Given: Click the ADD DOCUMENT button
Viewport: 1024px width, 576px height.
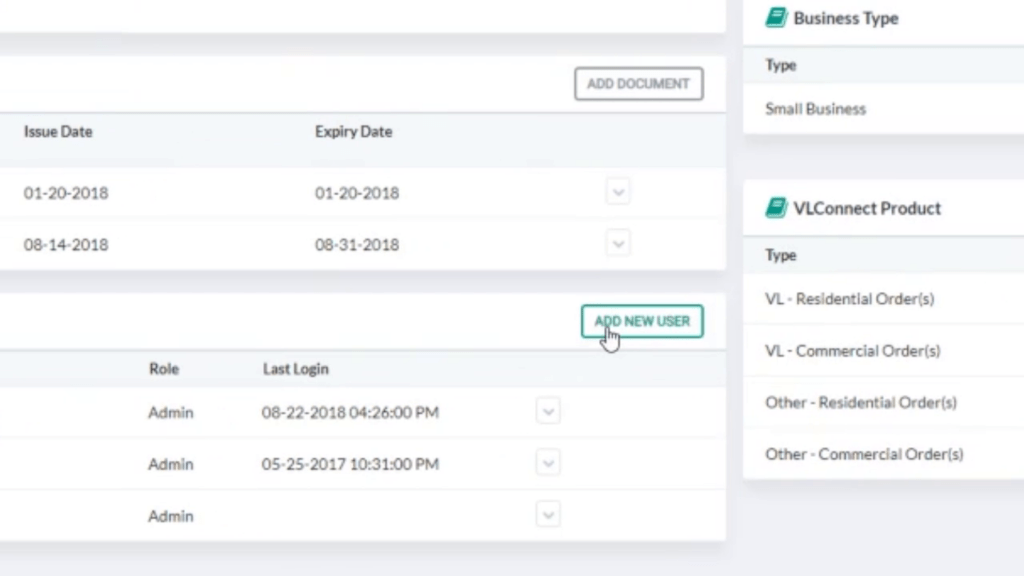Looking at the screenshot, I should [639, 84].
